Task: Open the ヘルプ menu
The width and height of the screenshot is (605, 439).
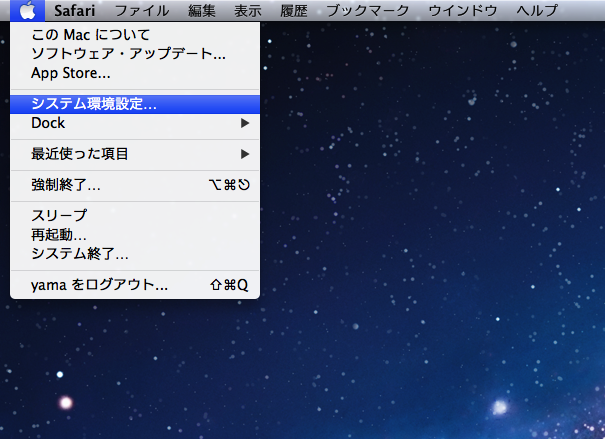Action: point(537,10)
